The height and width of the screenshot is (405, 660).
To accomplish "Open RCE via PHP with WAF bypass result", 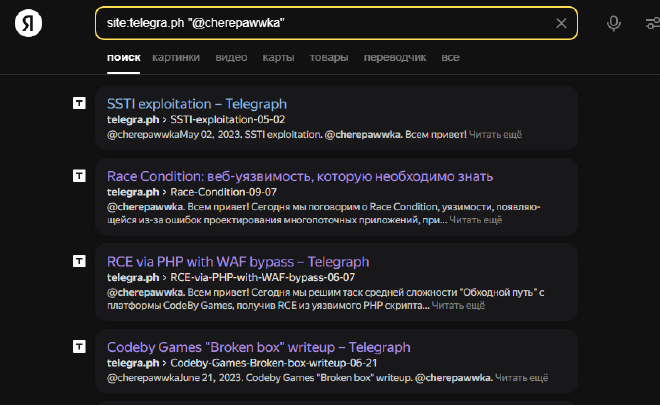I will point(238,262).
